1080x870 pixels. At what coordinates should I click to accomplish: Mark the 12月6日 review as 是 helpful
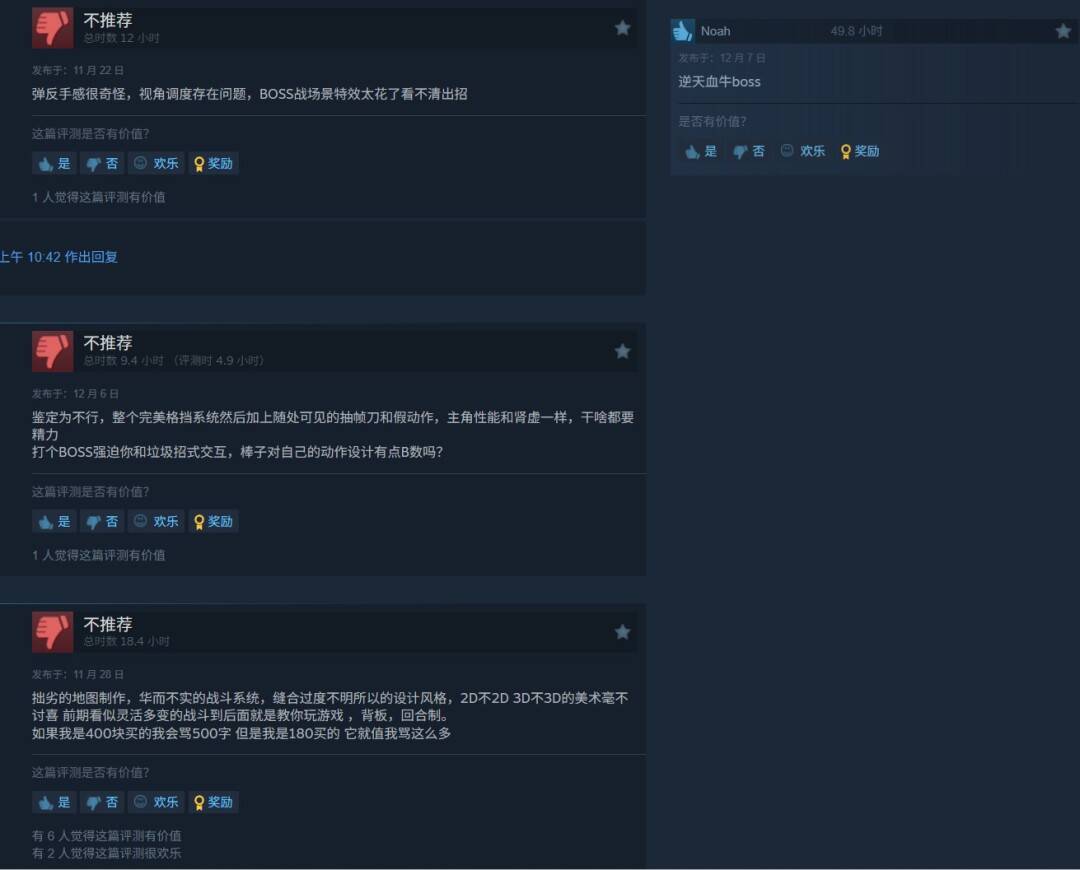click(x=54, y=521)
